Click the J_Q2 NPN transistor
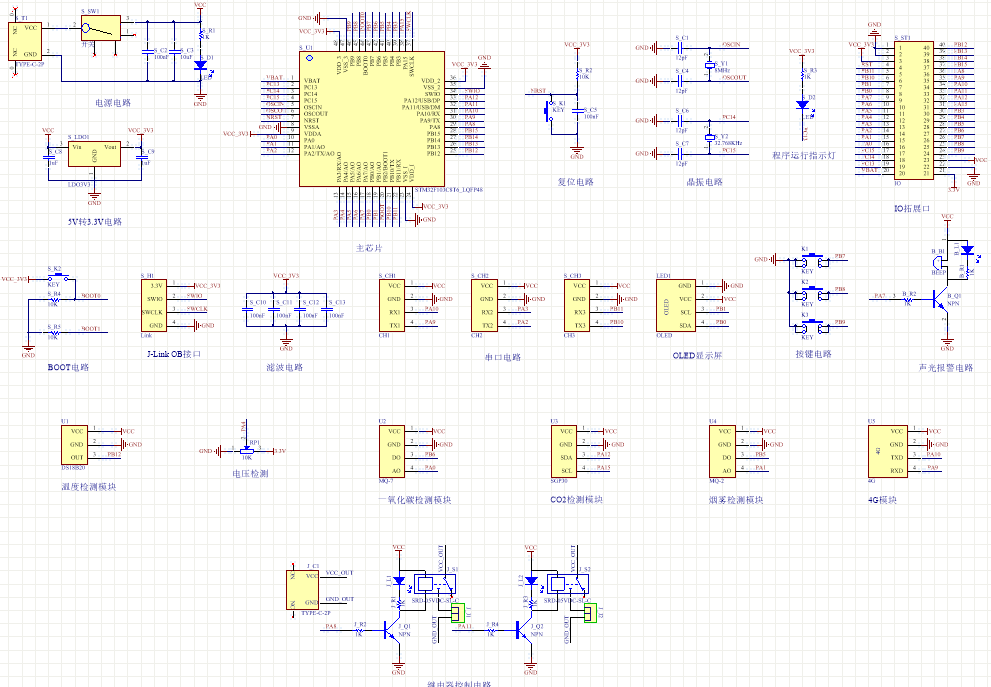This screenshot has height=687, width=991. coord(525,631)
